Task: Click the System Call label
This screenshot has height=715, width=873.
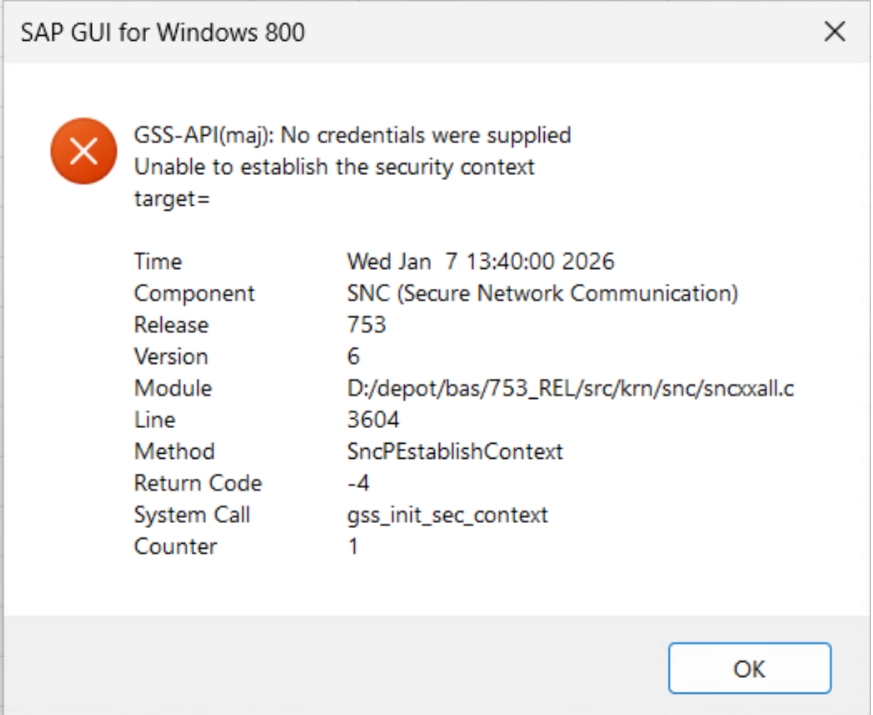Action: click(192, 515)
